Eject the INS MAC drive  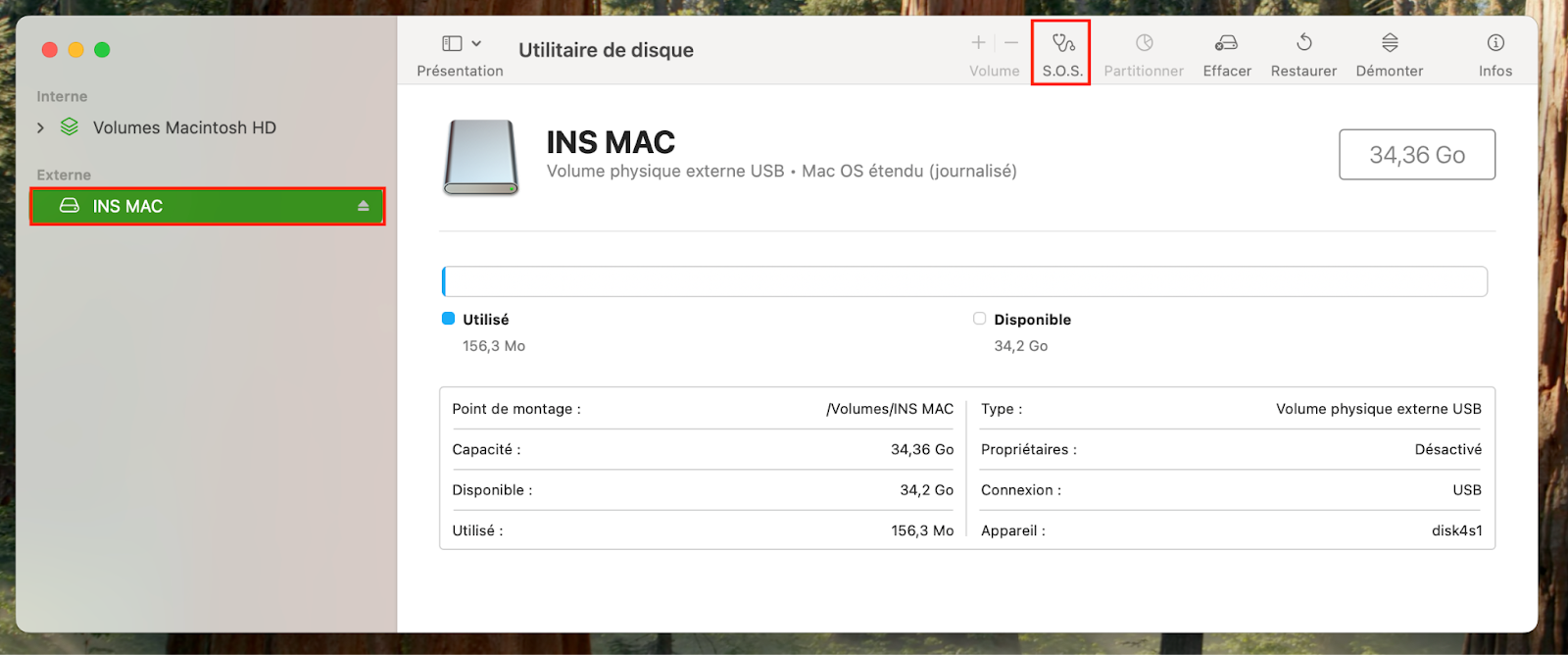click(364, 206)
